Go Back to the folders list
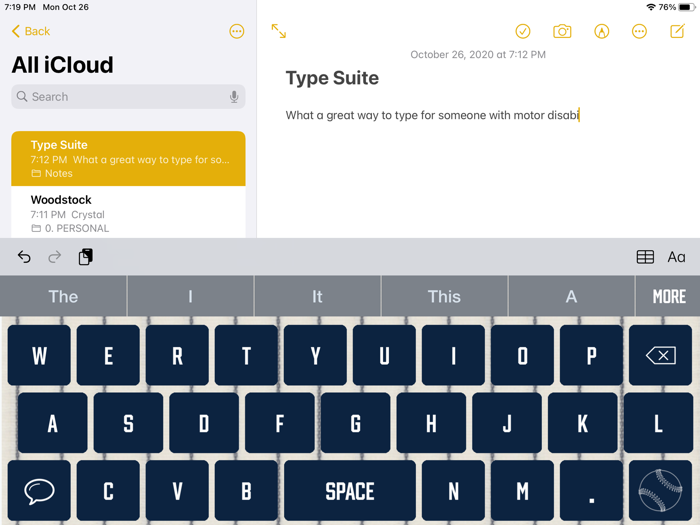This screenshot has width=700, height=525. pos(31,31)
